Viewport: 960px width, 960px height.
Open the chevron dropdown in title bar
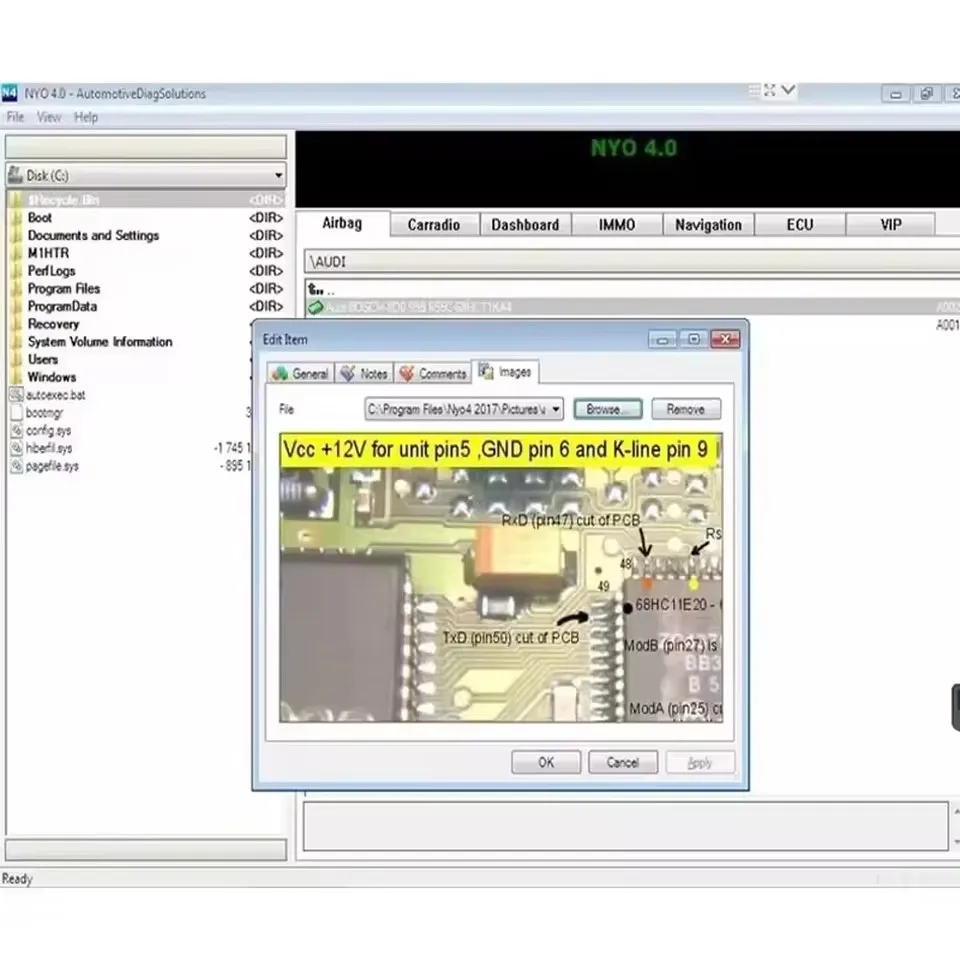click(789, 90)
